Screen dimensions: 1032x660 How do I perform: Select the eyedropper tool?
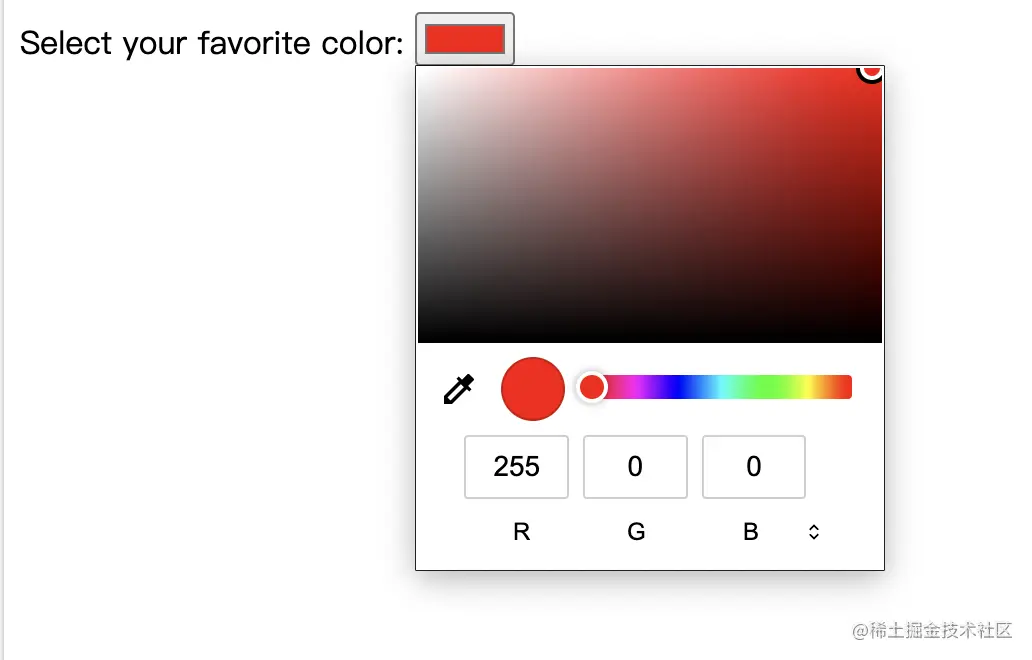click(x=457, y=389)
